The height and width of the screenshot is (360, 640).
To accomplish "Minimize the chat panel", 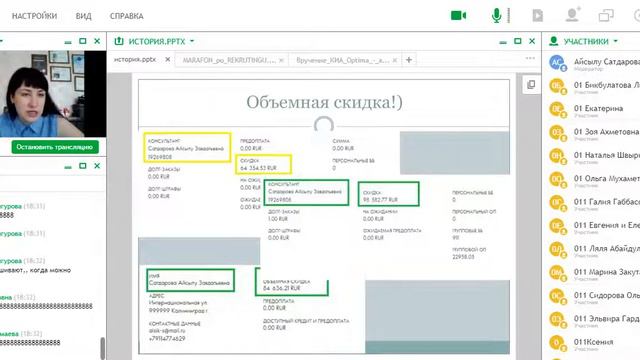I will (68, 167).
